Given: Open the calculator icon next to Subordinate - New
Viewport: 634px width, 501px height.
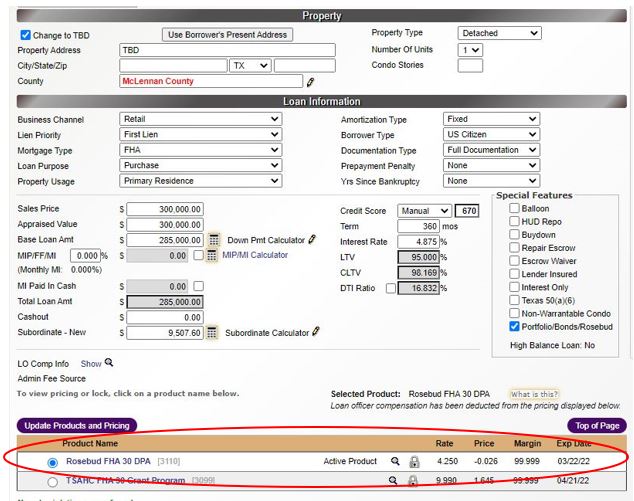Looking at the screenshot, I should (213, 332).
